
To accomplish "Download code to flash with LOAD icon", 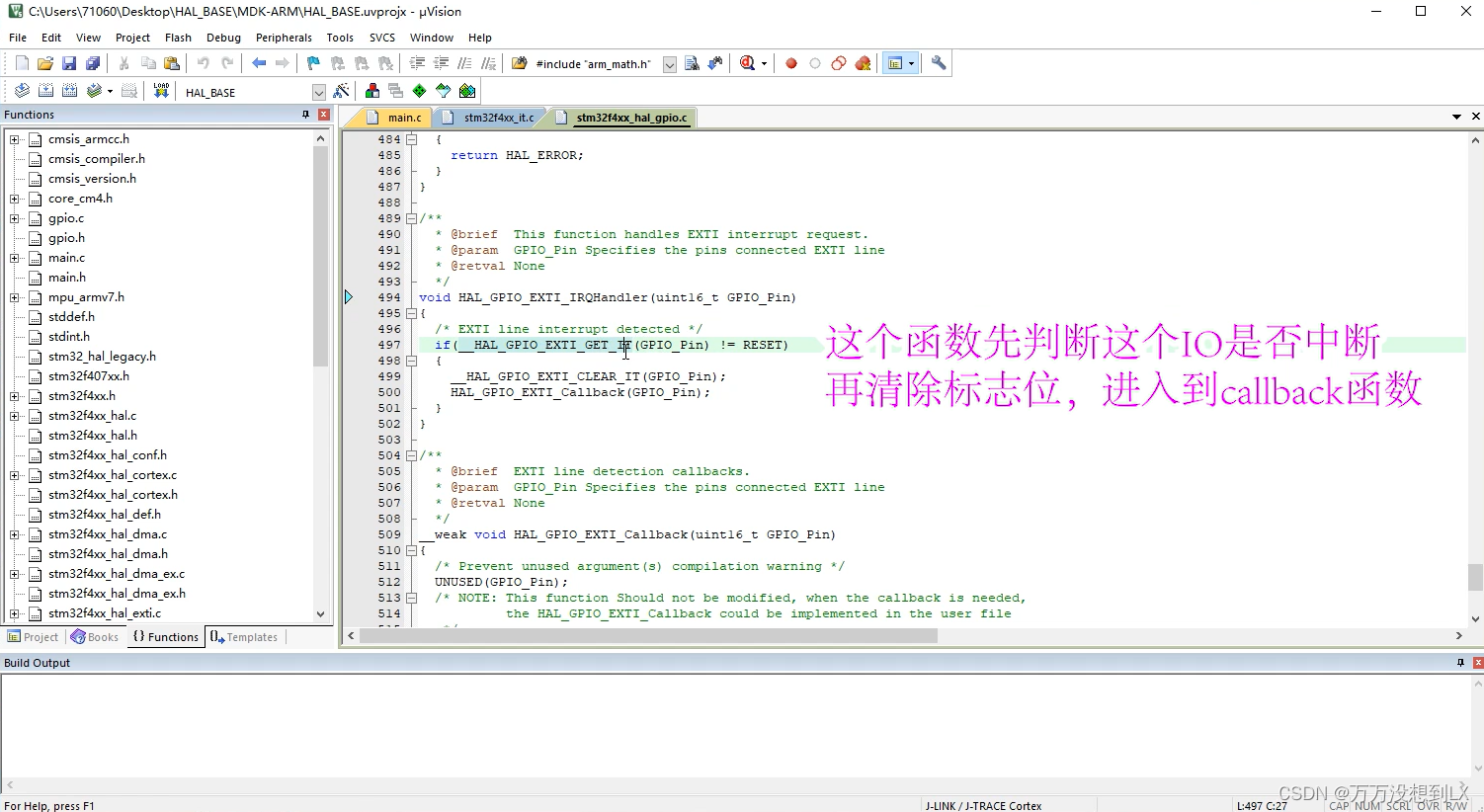I will coord(161,90).
